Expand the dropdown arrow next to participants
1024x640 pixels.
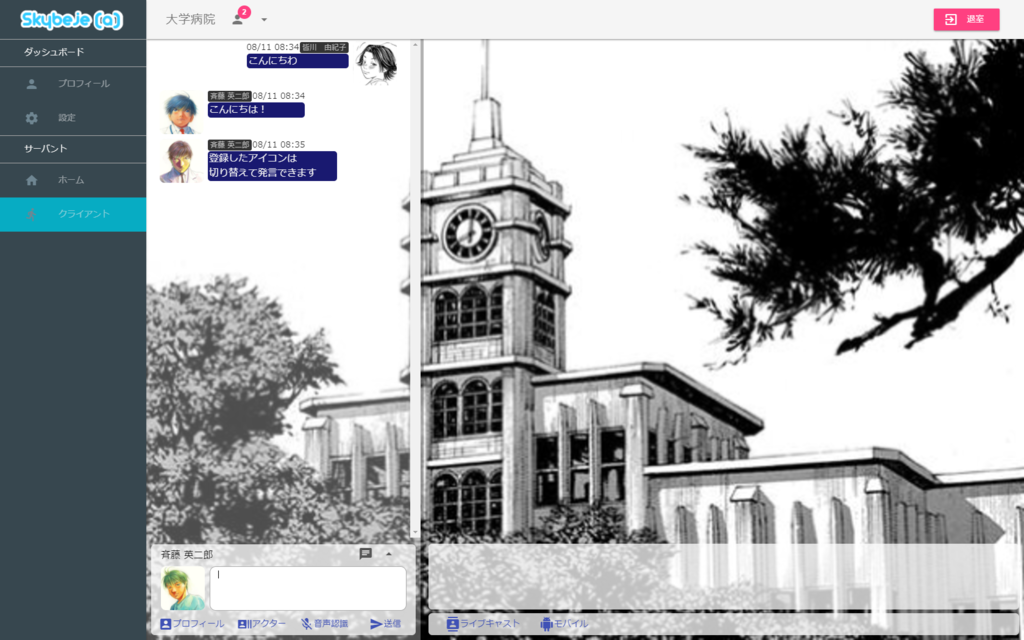[264, 20]
